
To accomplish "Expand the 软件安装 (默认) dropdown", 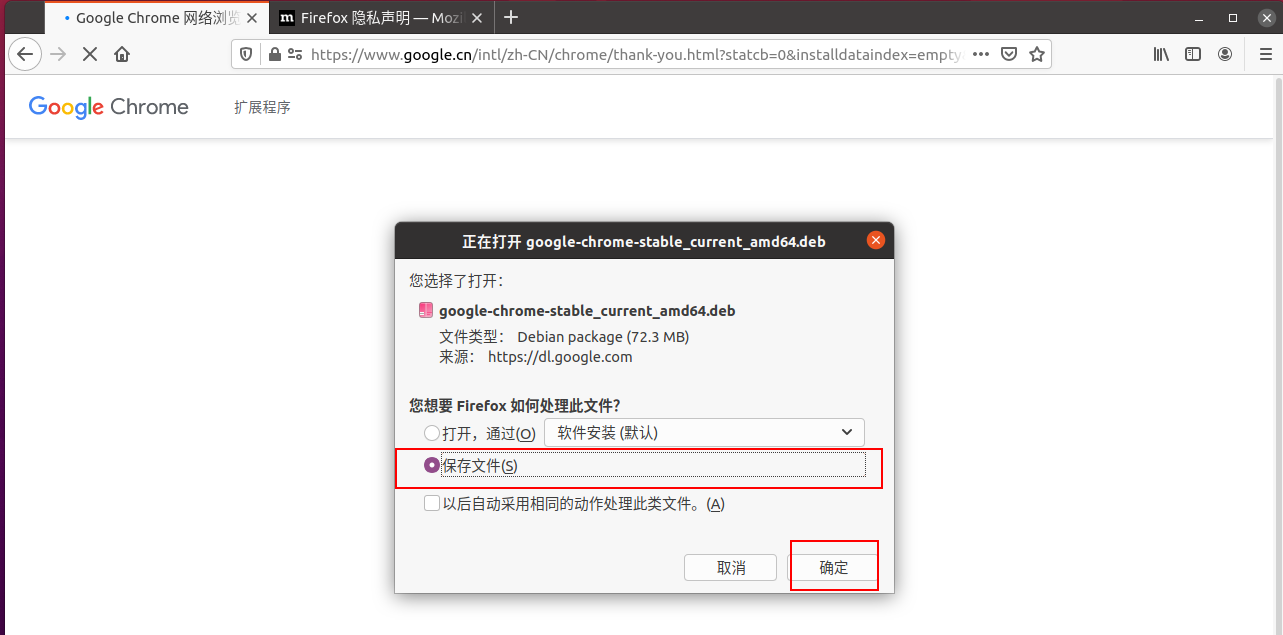I will point(704,433).
